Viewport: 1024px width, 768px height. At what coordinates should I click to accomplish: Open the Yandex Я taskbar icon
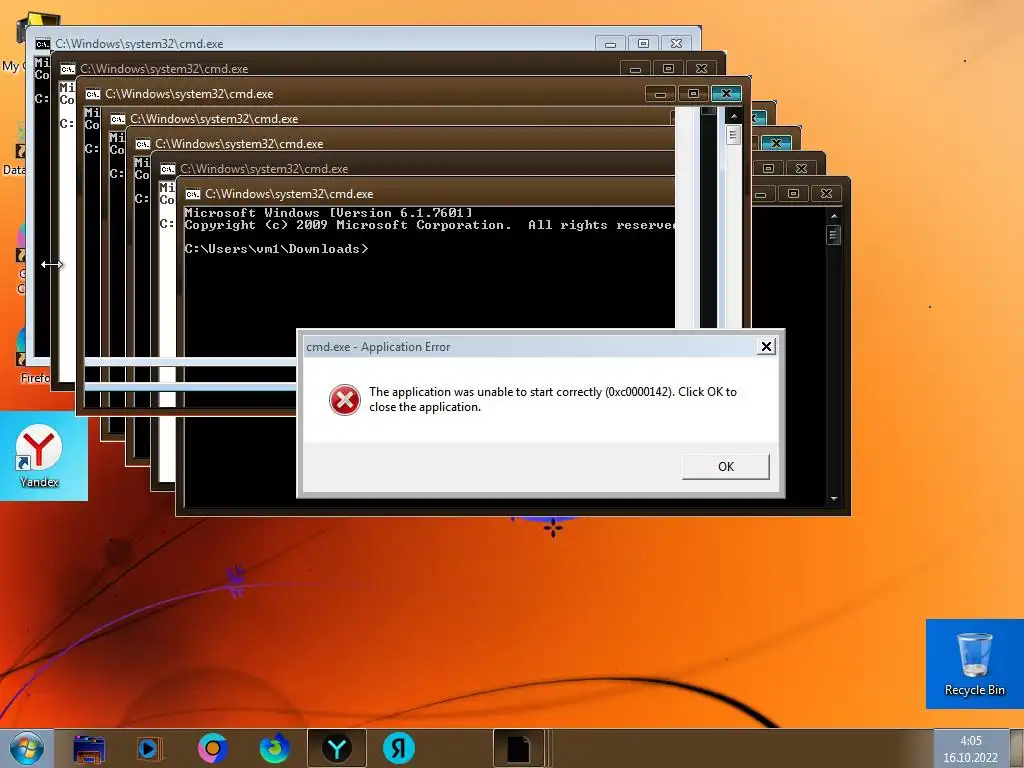click(x=398, y=748)
